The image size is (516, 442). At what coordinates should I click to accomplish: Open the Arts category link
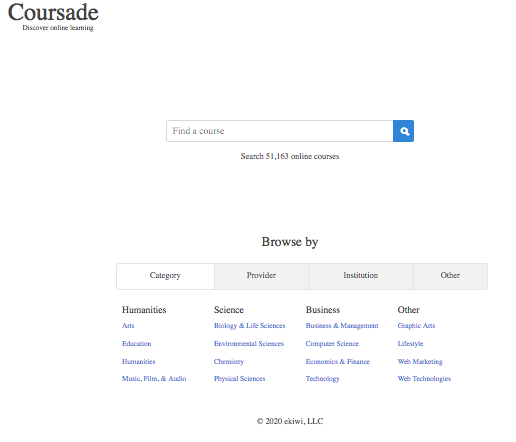128,326
